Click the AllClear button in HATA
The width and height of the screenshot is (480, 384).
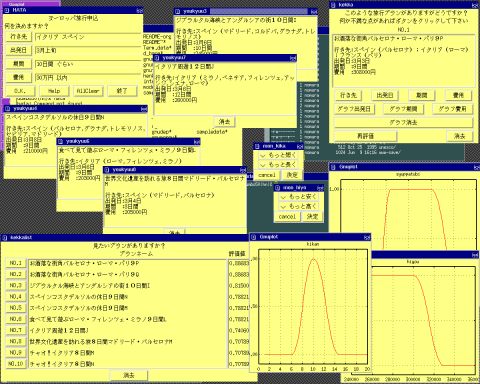tap(88, 91)
